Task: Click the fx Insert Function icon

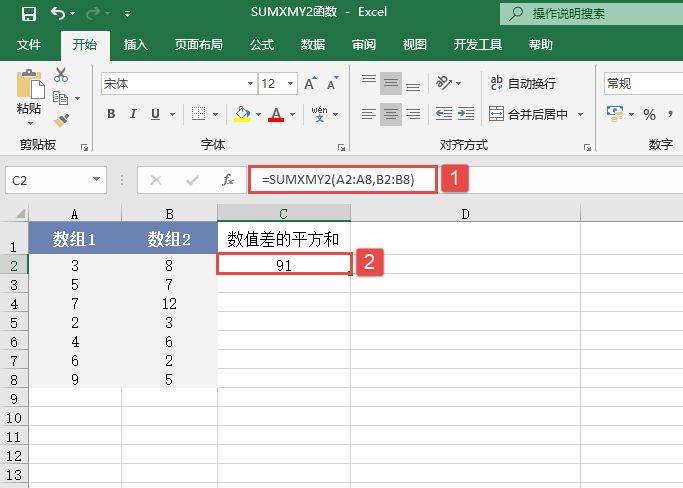Action: click(228, 180)
